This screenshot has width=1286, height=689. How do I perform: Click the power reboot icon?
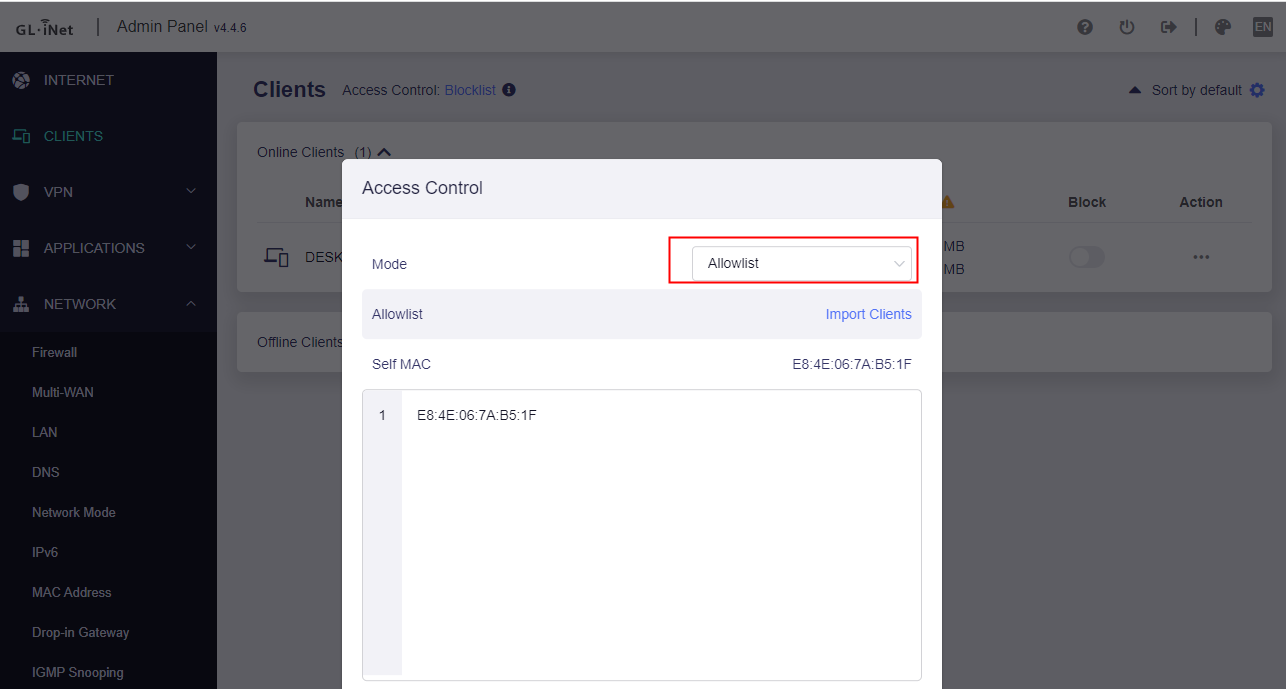1126,27
